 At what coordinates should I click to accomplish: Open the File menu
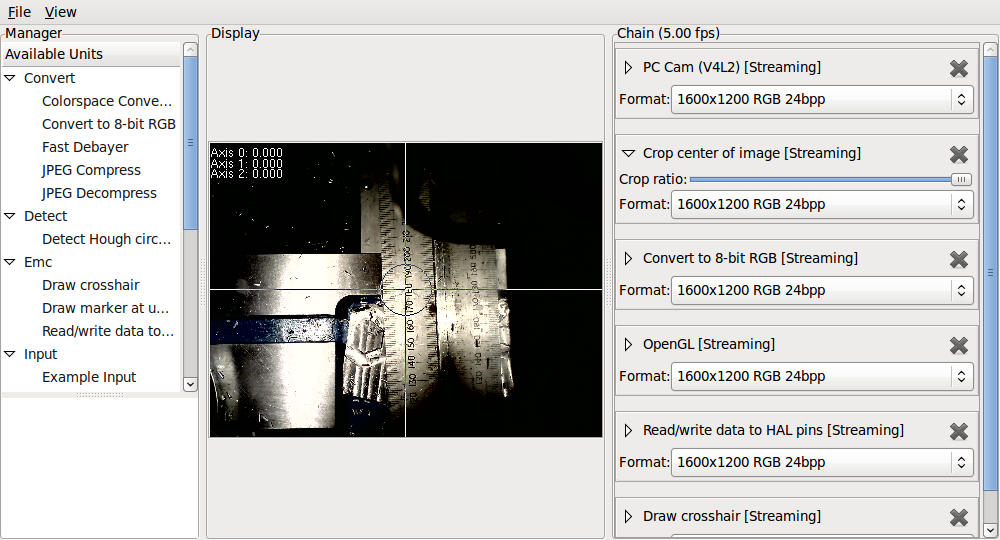pos(19,12)
